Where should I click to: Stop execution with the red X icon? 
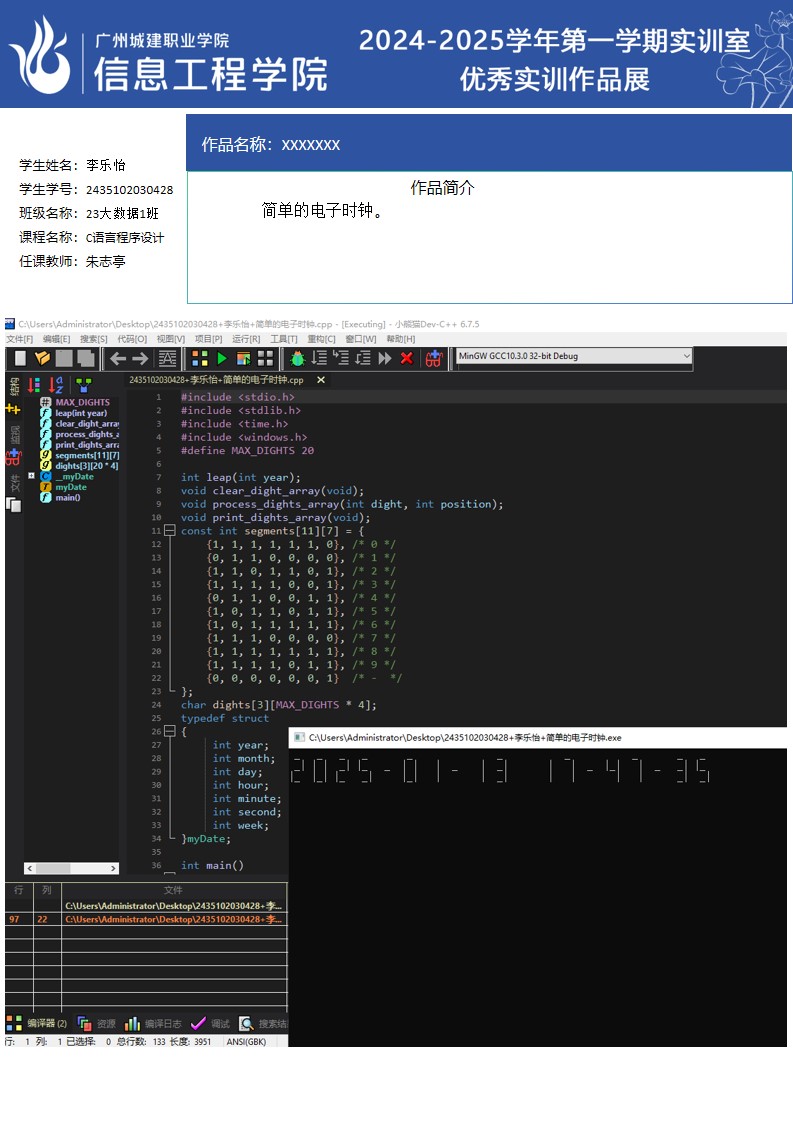click(x=406, y=358)
